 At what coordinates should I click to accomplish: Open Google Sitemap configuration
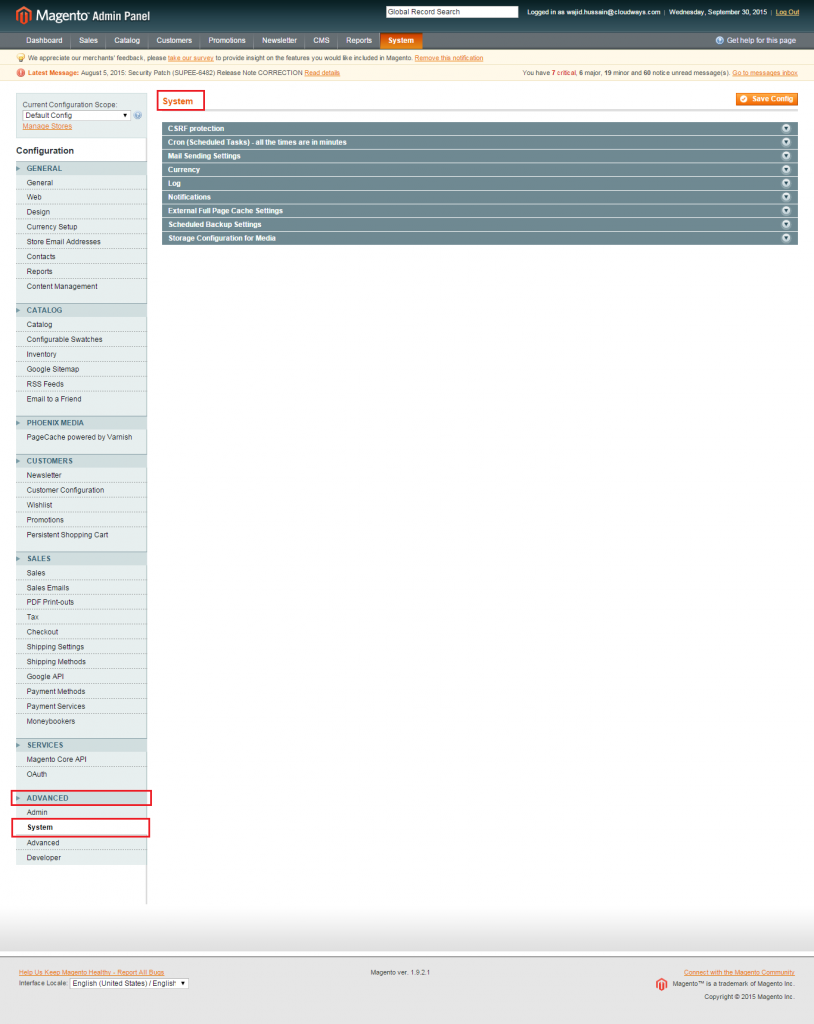(x=81, y=370)
